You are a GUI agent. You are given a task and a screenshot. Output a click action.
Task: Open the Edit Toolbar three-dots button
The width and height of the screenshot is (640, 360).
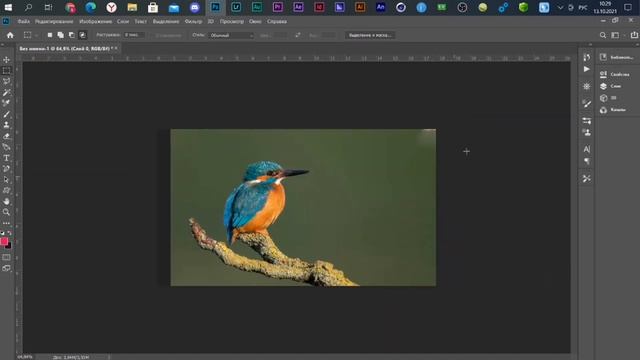6,223
